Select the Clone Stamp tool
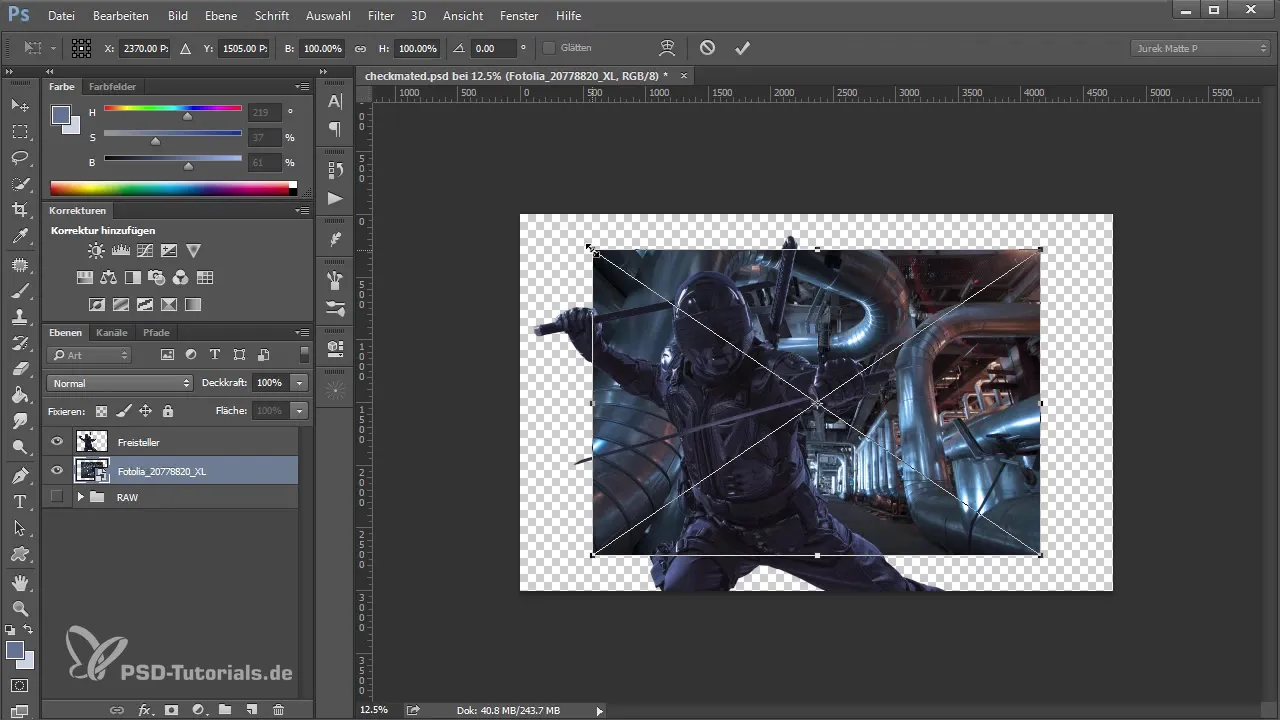Screen dimensions: 1280x720 point(20,316)
